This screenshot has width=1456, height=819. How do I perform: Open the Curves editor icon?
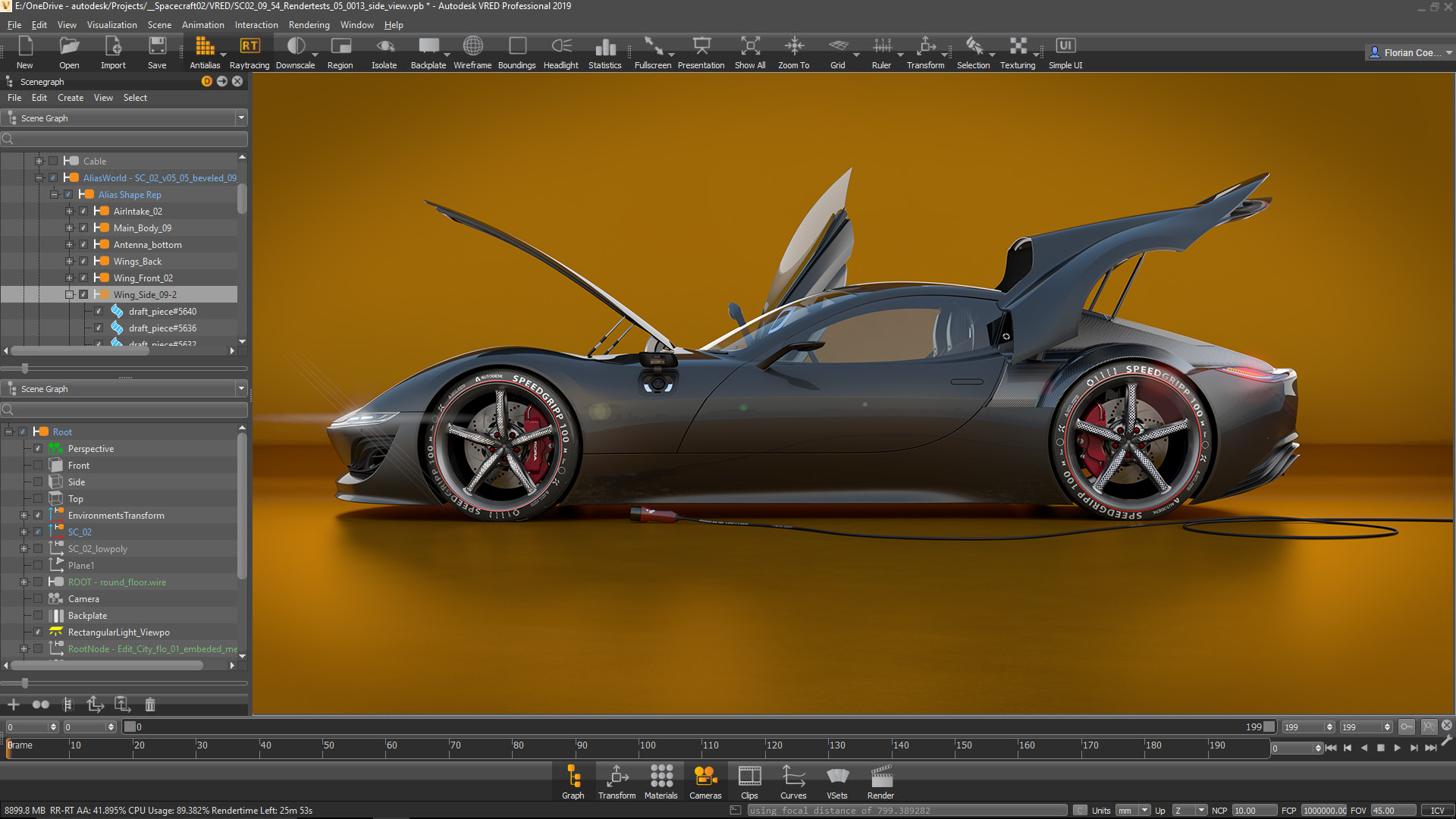(x=793, y=777)
